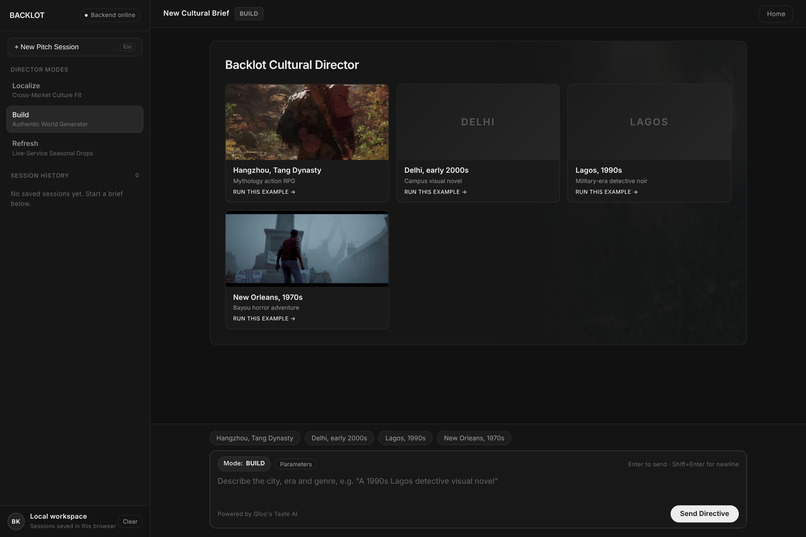The height and width of the screenshot is (537, 806).
Task: Click the New Orleans, 1970s suggestion chip
Action: (474, 438)
